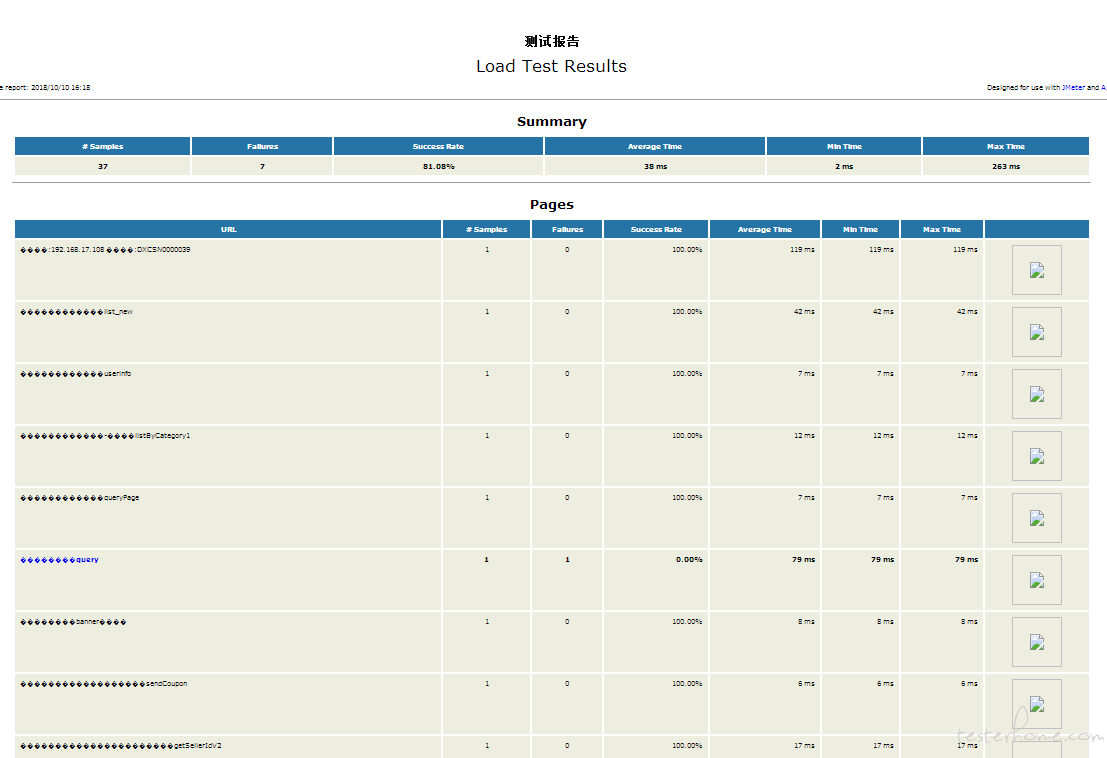
Task: Click the image icon in the banner row
Action: click(1036, 642)
